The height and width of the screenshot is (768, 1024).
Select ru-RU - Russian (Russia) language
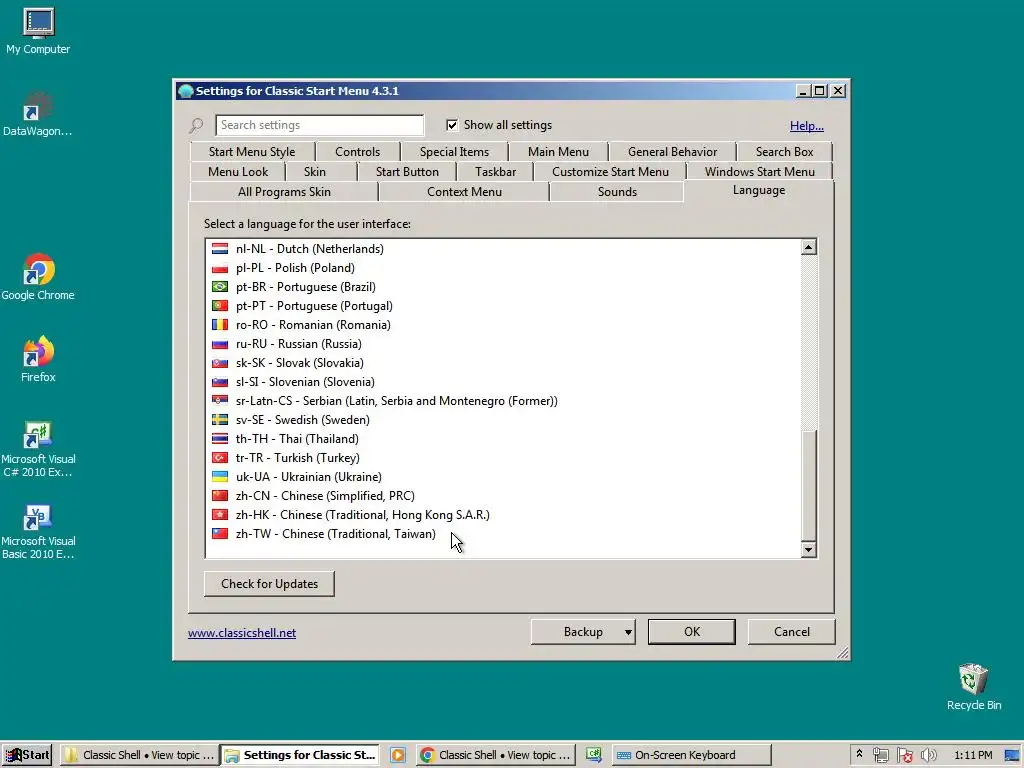[503, 344]
